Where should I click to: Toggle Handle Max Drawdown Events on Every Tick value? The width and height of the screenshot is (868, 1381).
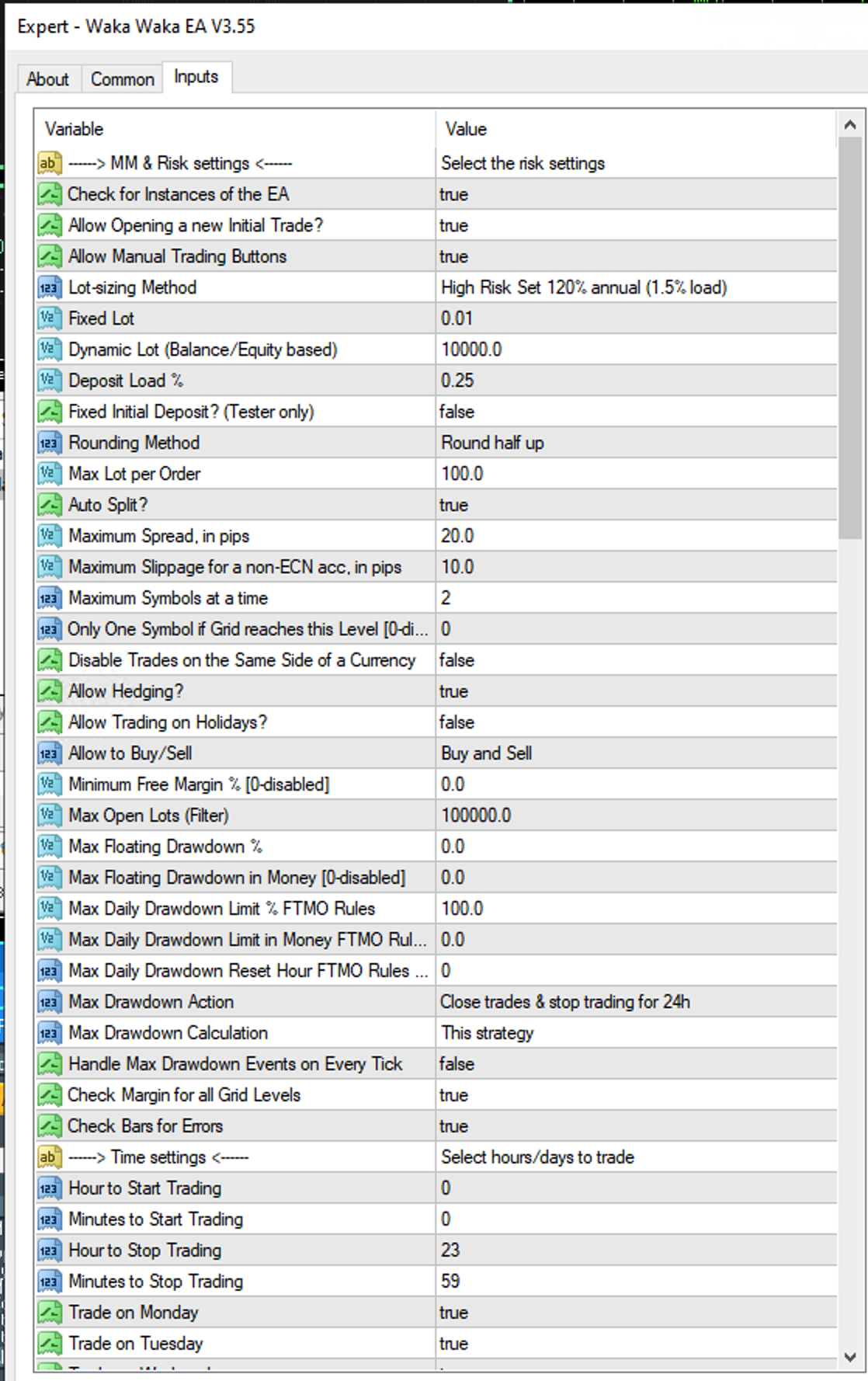(637, 1064)
